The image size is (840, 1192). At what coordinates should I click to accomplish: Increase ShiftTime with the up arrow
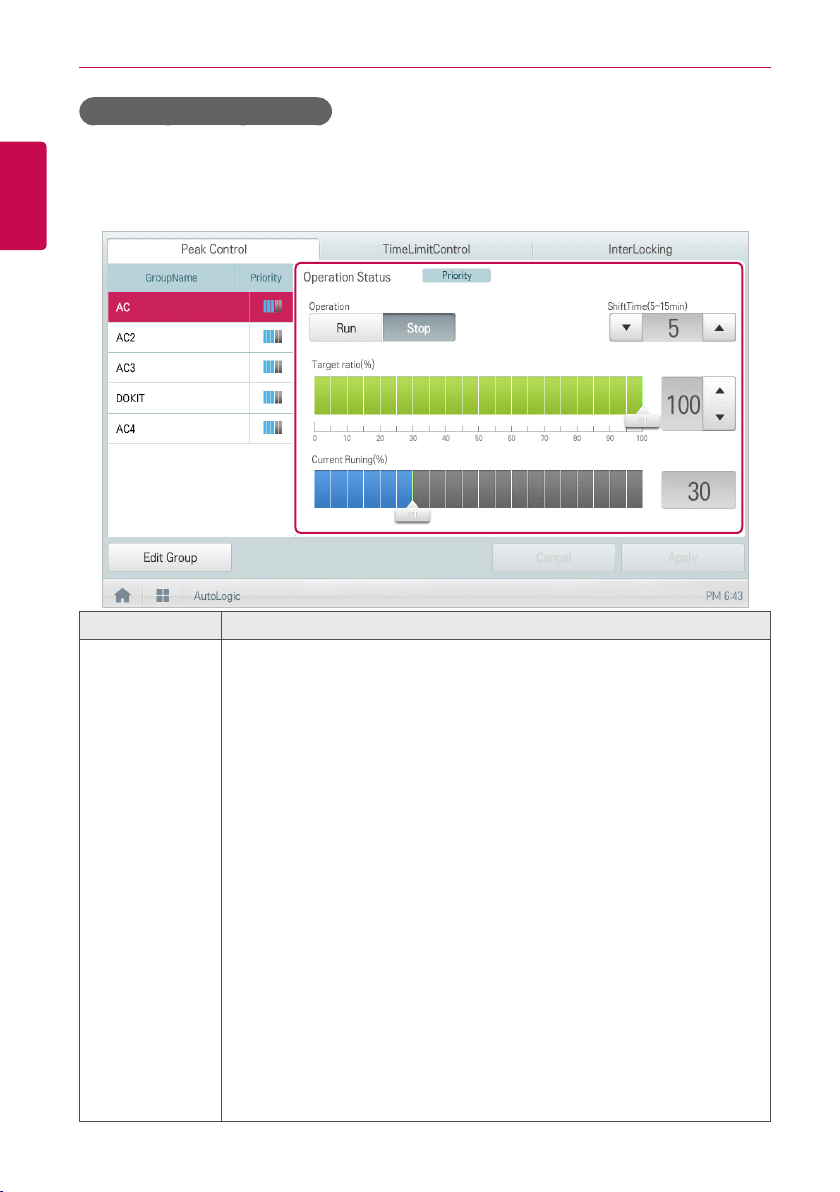[x=719, y=328]
